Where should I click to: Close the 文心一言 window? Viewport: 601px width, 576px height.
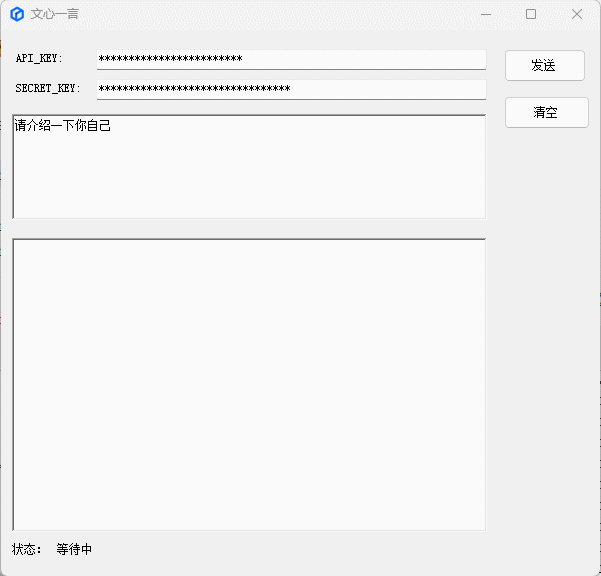576,15
